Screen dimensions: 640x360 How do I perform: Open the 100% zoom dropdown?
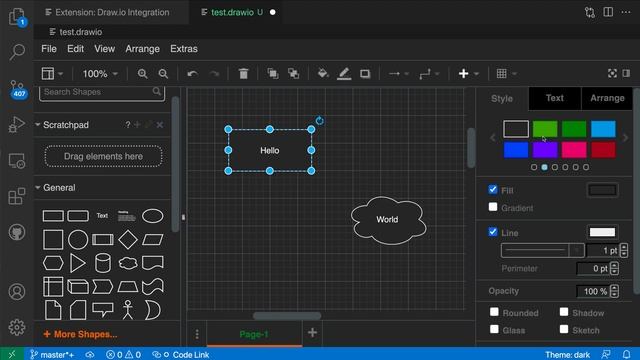pyautogui.click(x=100, y=74)
